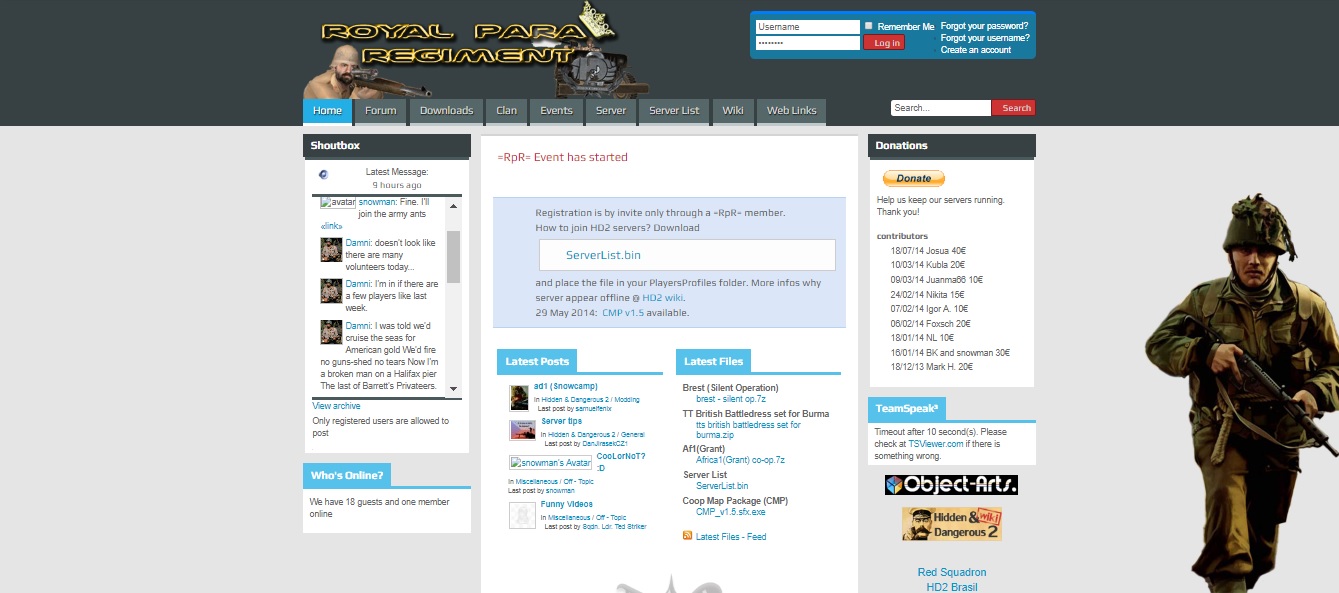Click the PayPal Donate button

coord(912,178)
